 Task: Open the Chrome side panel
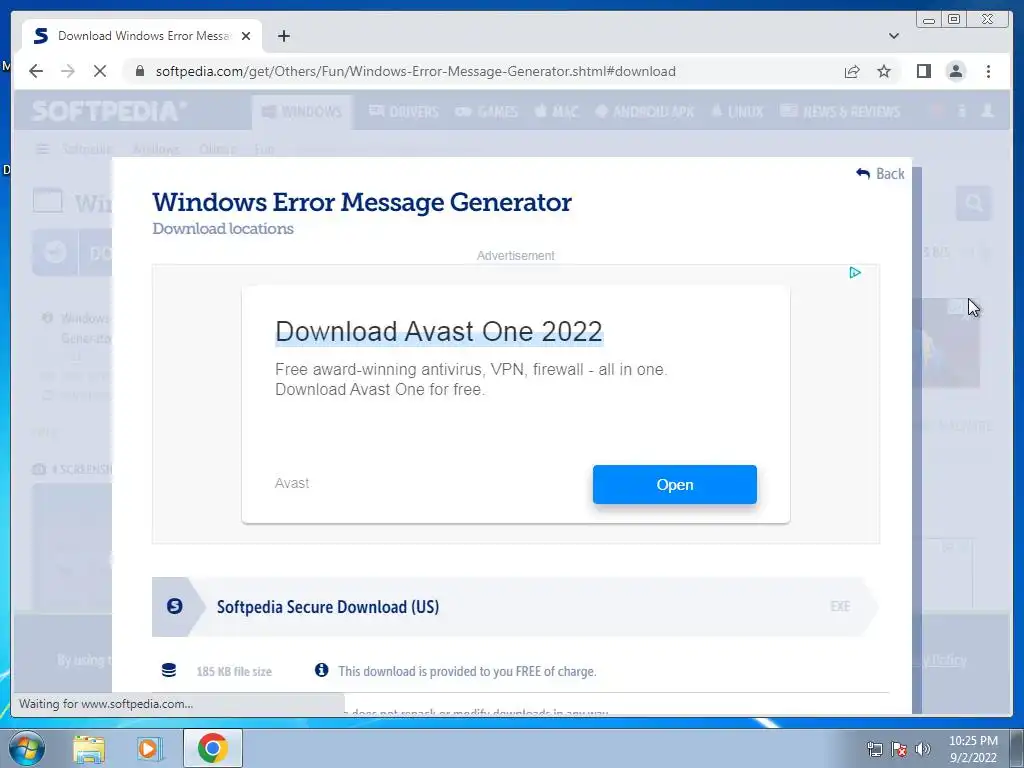click(x=923, y=71)
